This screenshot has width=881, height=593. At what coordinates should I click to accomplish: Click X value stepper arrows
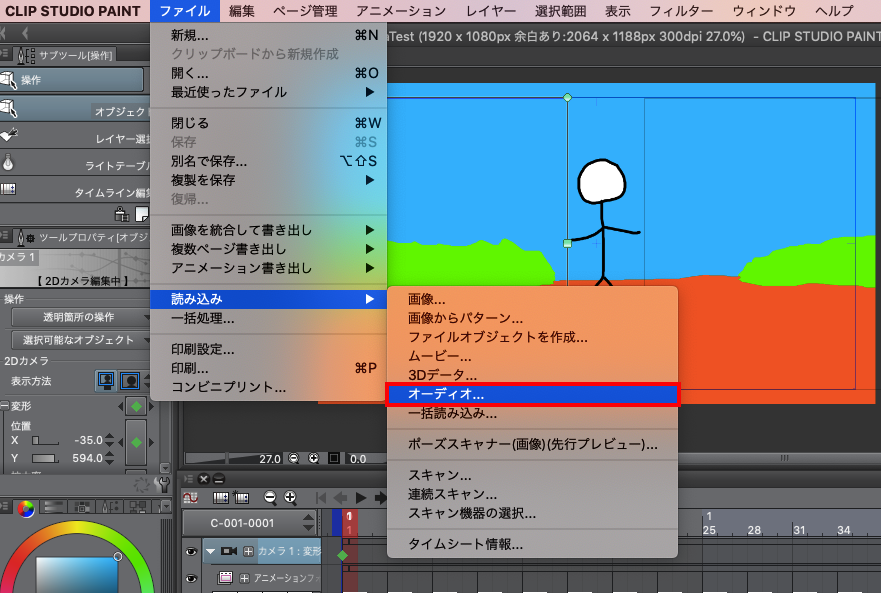tap(110, 440)
